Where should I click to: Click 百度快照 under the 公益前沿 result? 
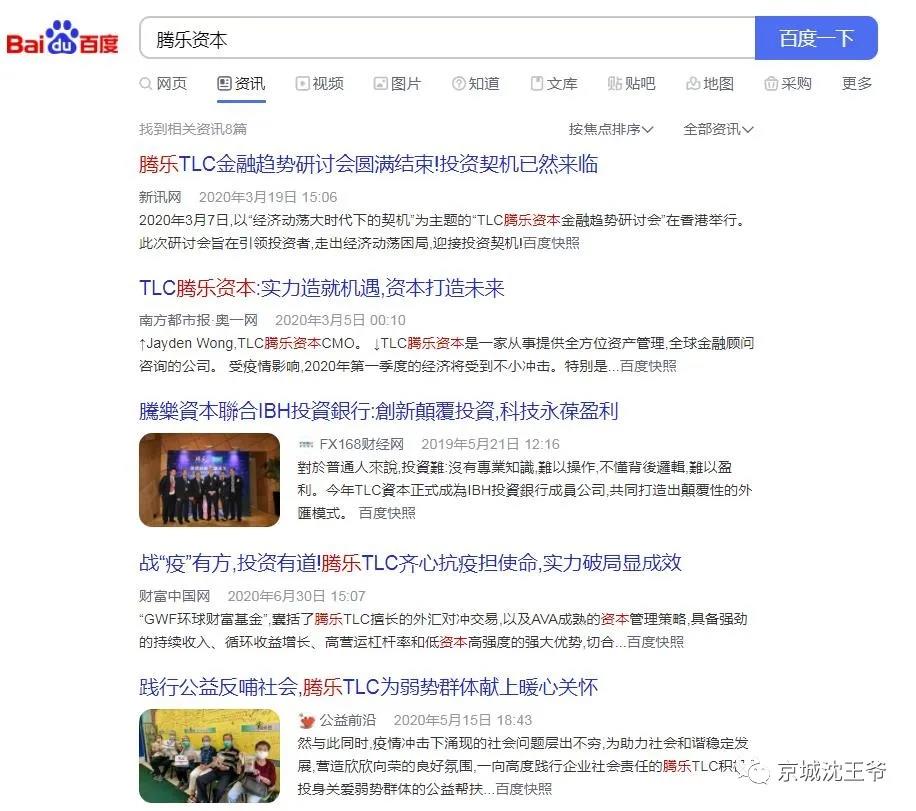point(524,789)
